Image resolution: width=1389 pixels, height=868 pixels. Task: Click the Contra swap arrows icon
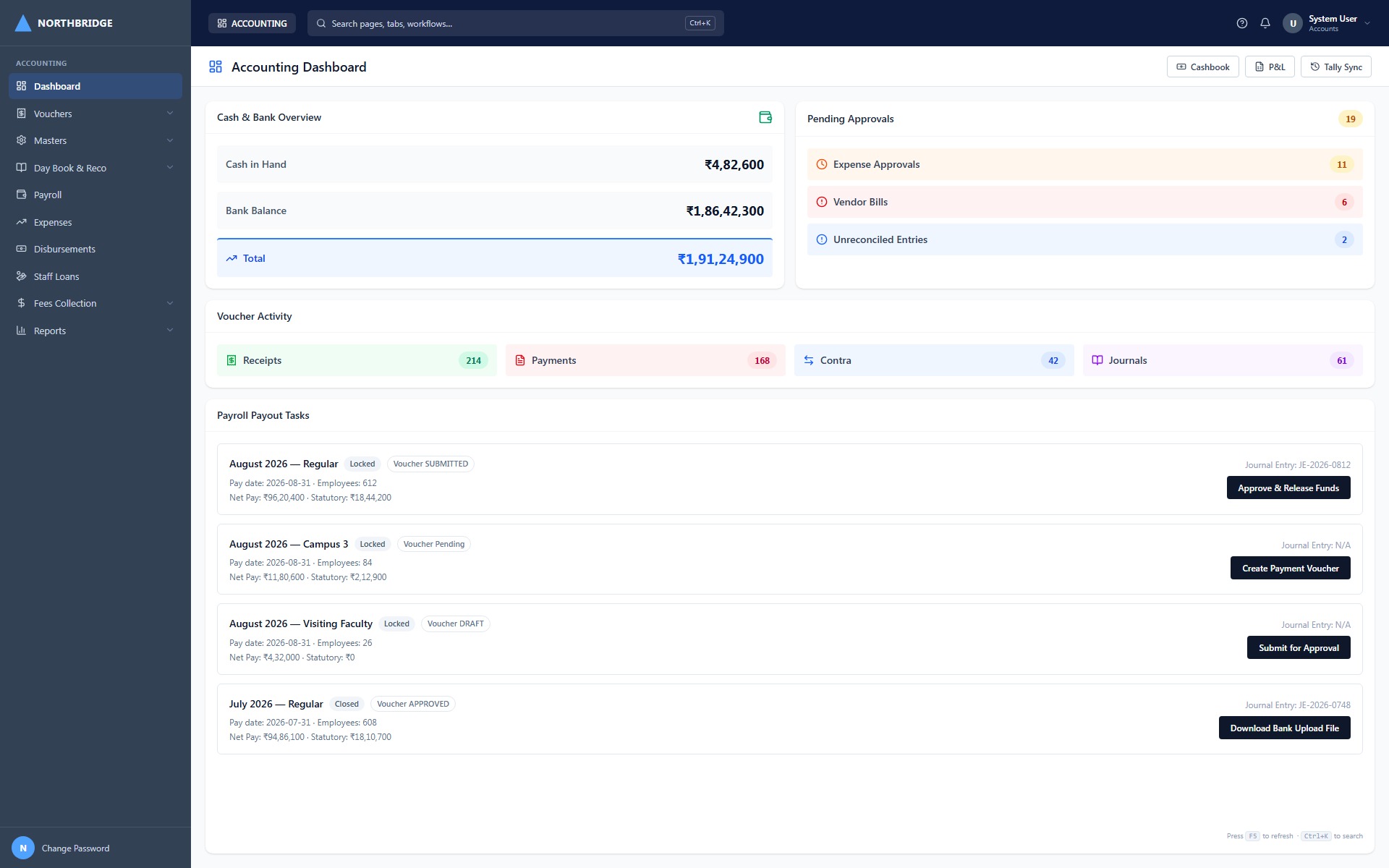click(x=809, y=360)
